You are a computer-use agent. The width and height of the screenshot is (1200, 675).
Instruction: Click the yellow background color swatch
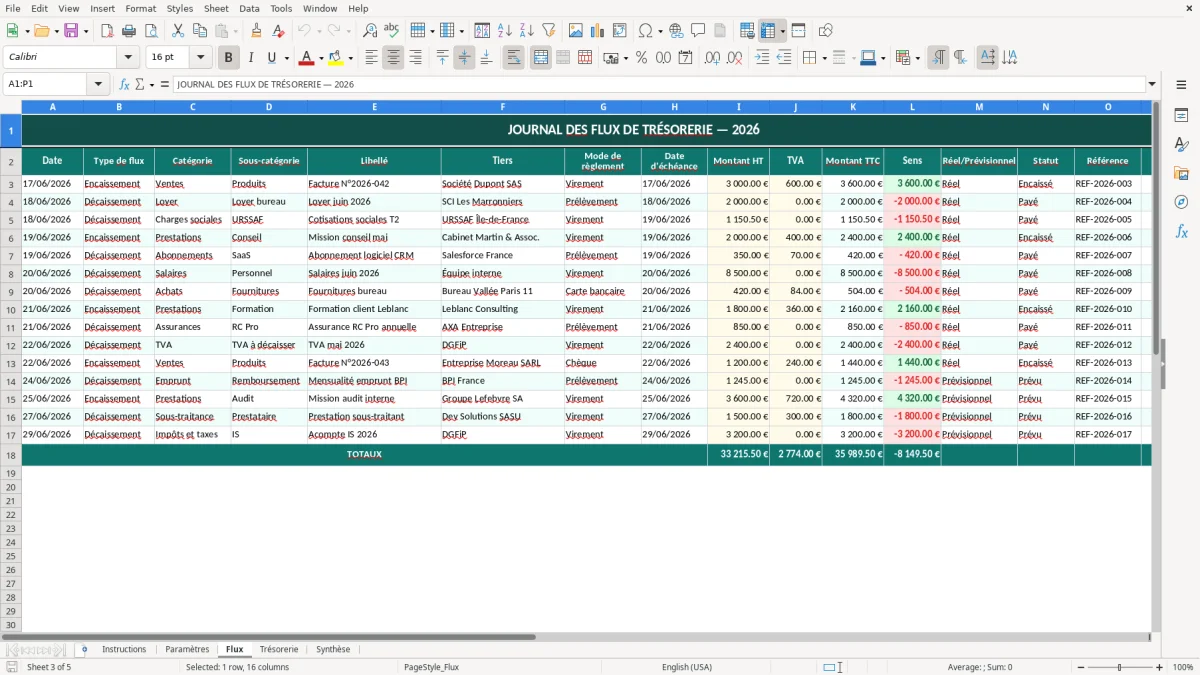(336, 58)
